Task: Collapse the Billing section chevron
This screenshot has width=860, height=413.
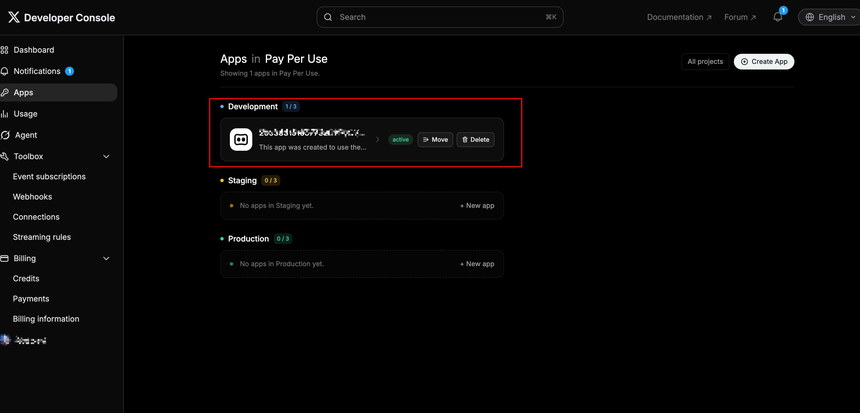Action: [106, 258]
